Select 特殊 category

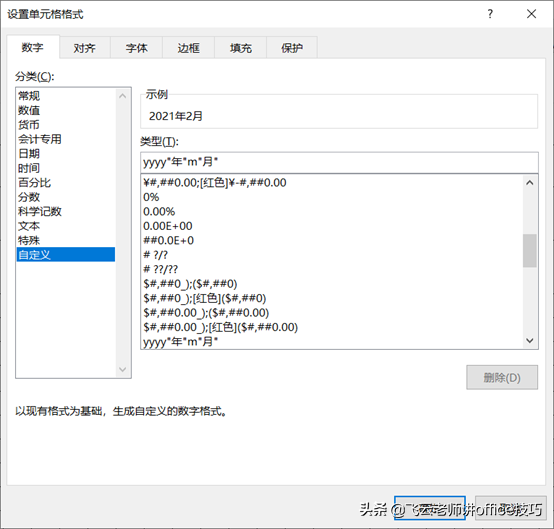pyautogui.click(x=66, y=241)
